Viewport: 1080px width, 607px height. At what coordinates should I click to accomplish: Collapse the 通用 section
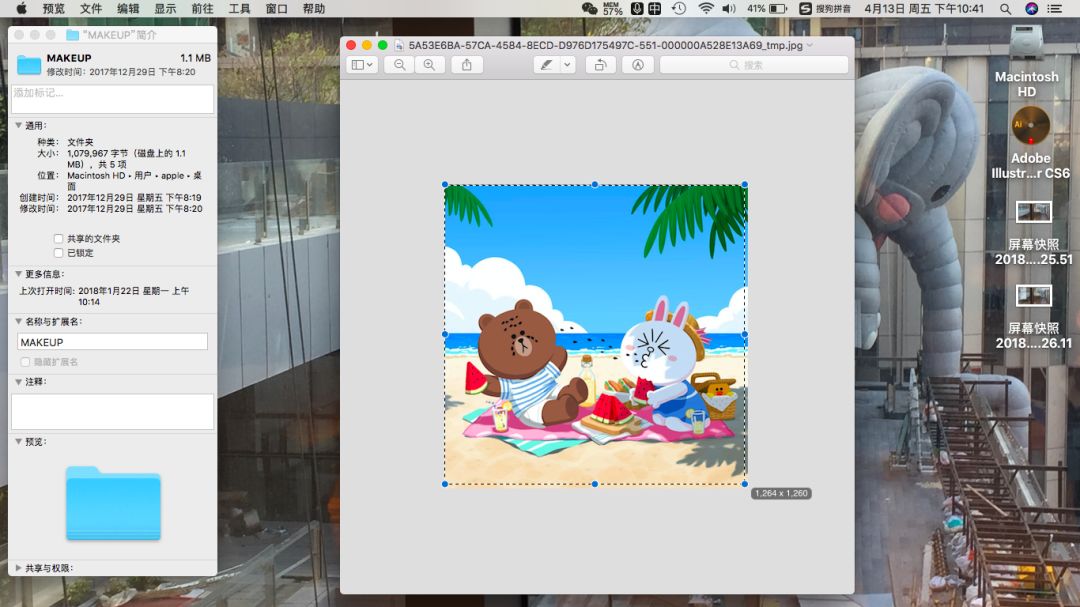tap(18, 125)
